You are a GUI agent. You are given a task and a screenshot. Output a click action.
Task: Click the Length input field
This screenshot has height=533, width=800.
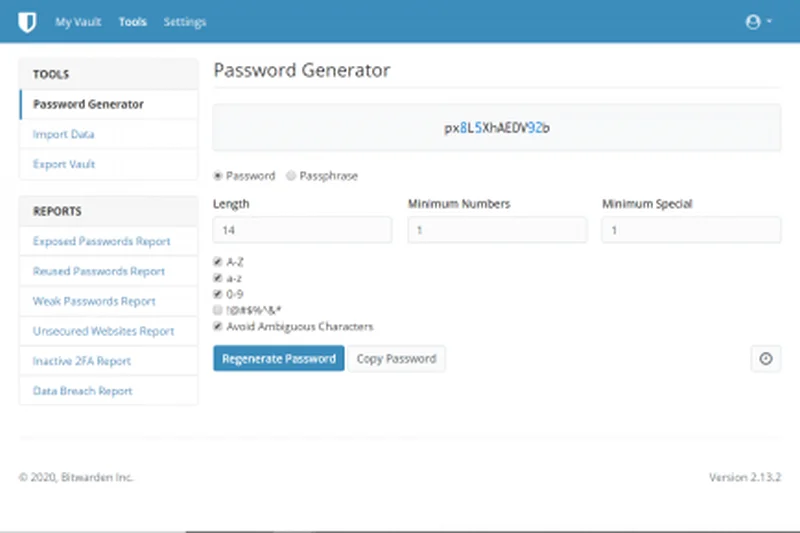[302, 230]
